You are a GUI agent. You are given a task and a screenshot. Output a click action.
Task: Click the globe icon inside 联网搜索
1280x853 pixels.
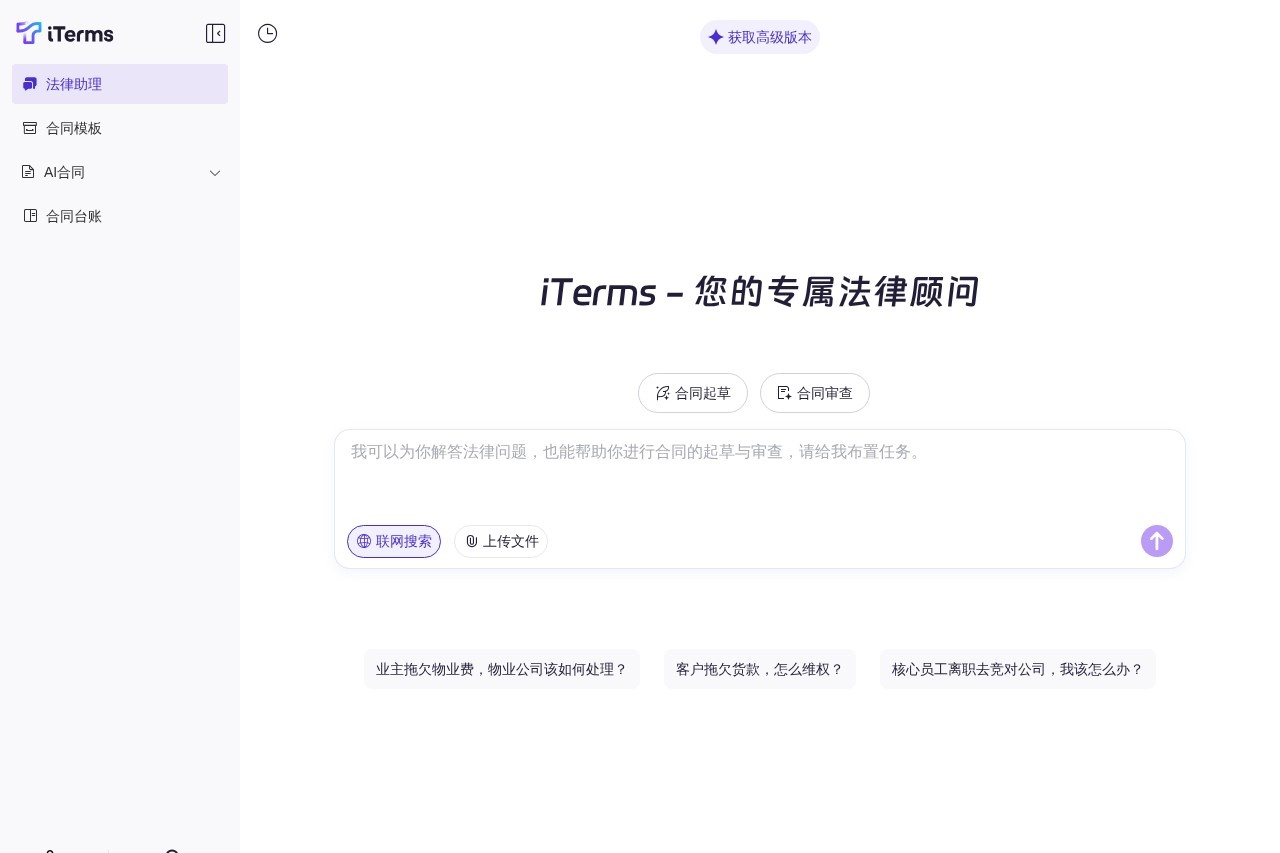(364, 541)
